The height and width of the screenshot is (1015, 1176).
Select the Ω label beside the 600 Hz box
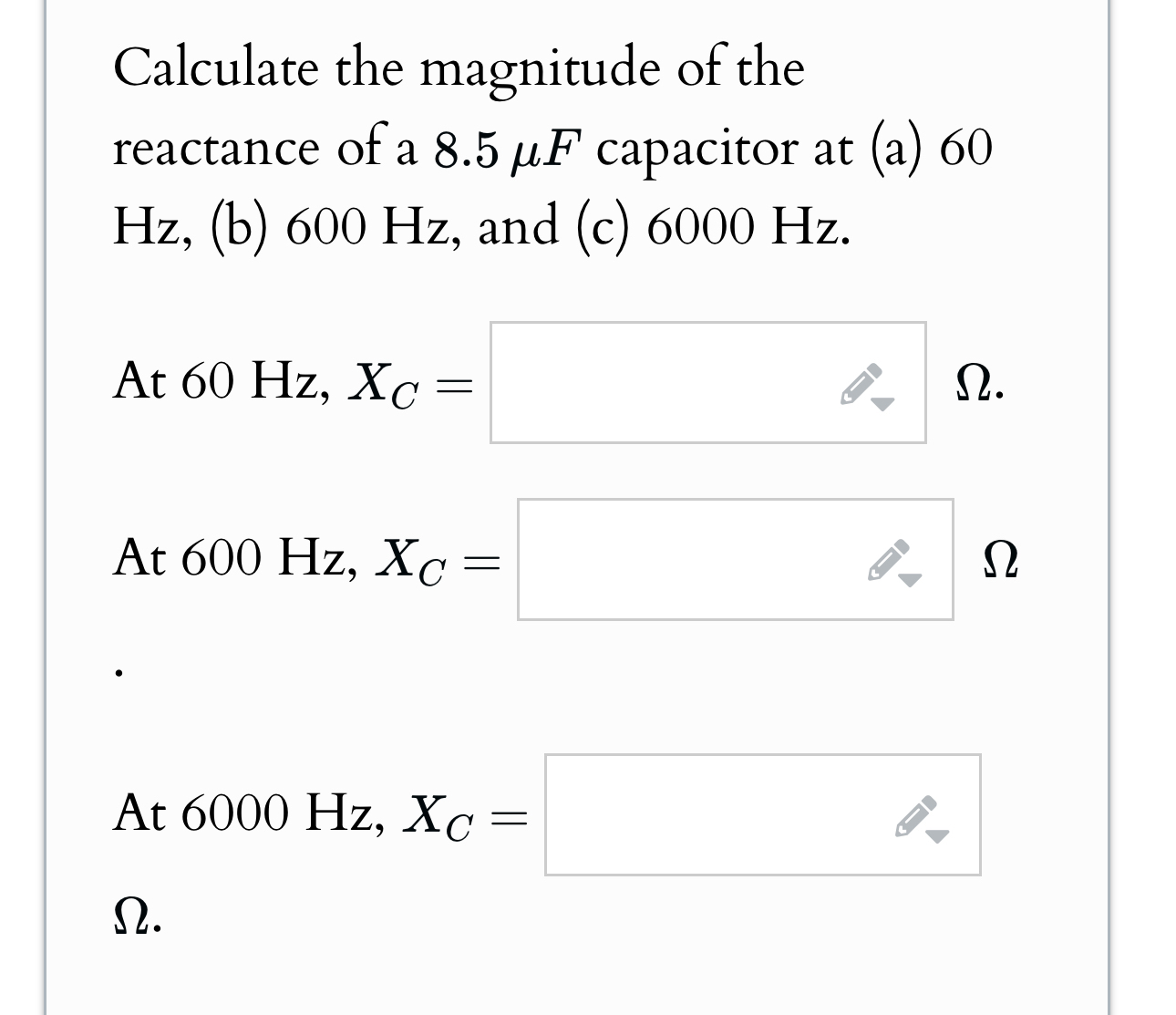click(x=1000, y=559)
